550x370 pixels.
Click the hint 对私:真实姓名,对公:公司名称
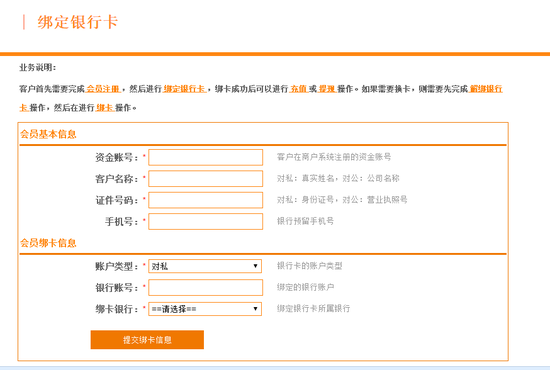click(338, 178)
